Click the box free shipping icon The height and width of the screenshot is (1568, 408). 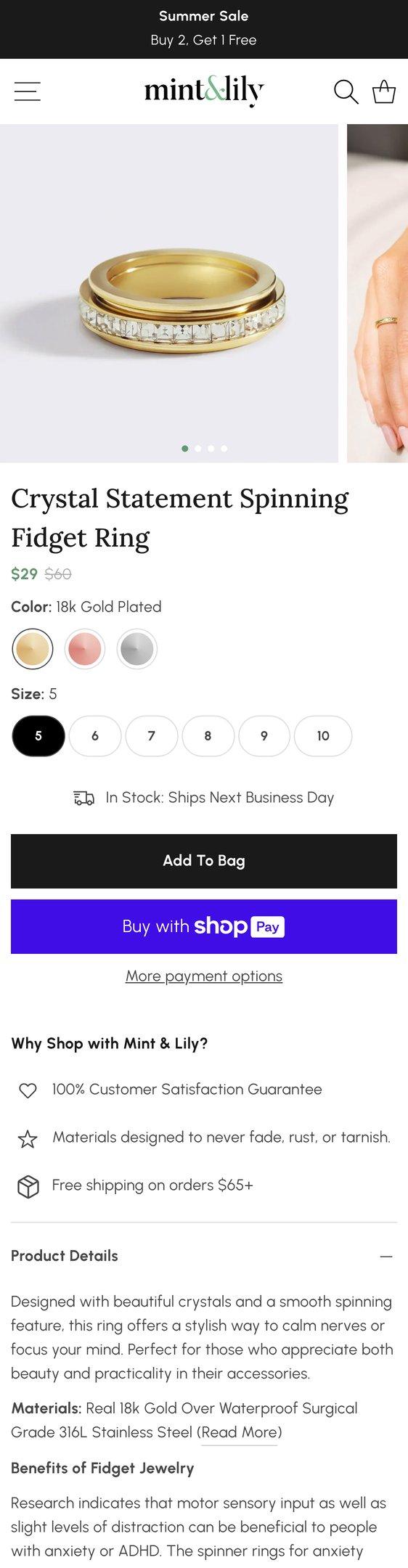pyautogui.click(x=28, y=1187)
